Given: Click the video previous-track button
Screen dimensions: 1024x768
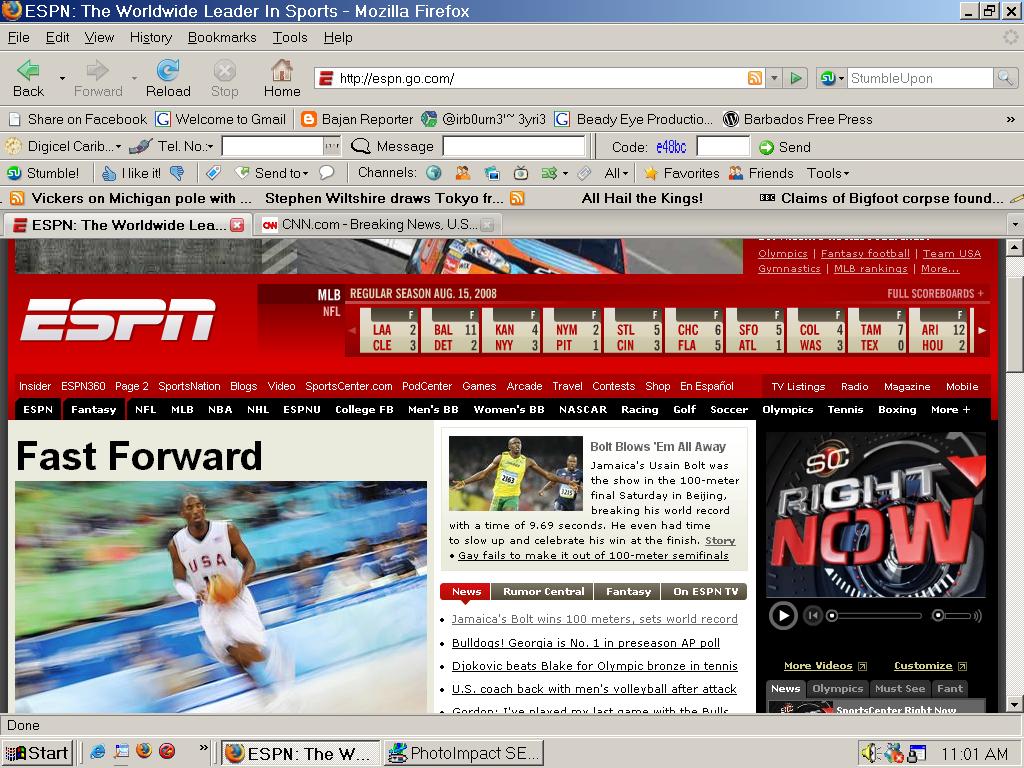Looking at the screenshot, I should tap(812, 615).
